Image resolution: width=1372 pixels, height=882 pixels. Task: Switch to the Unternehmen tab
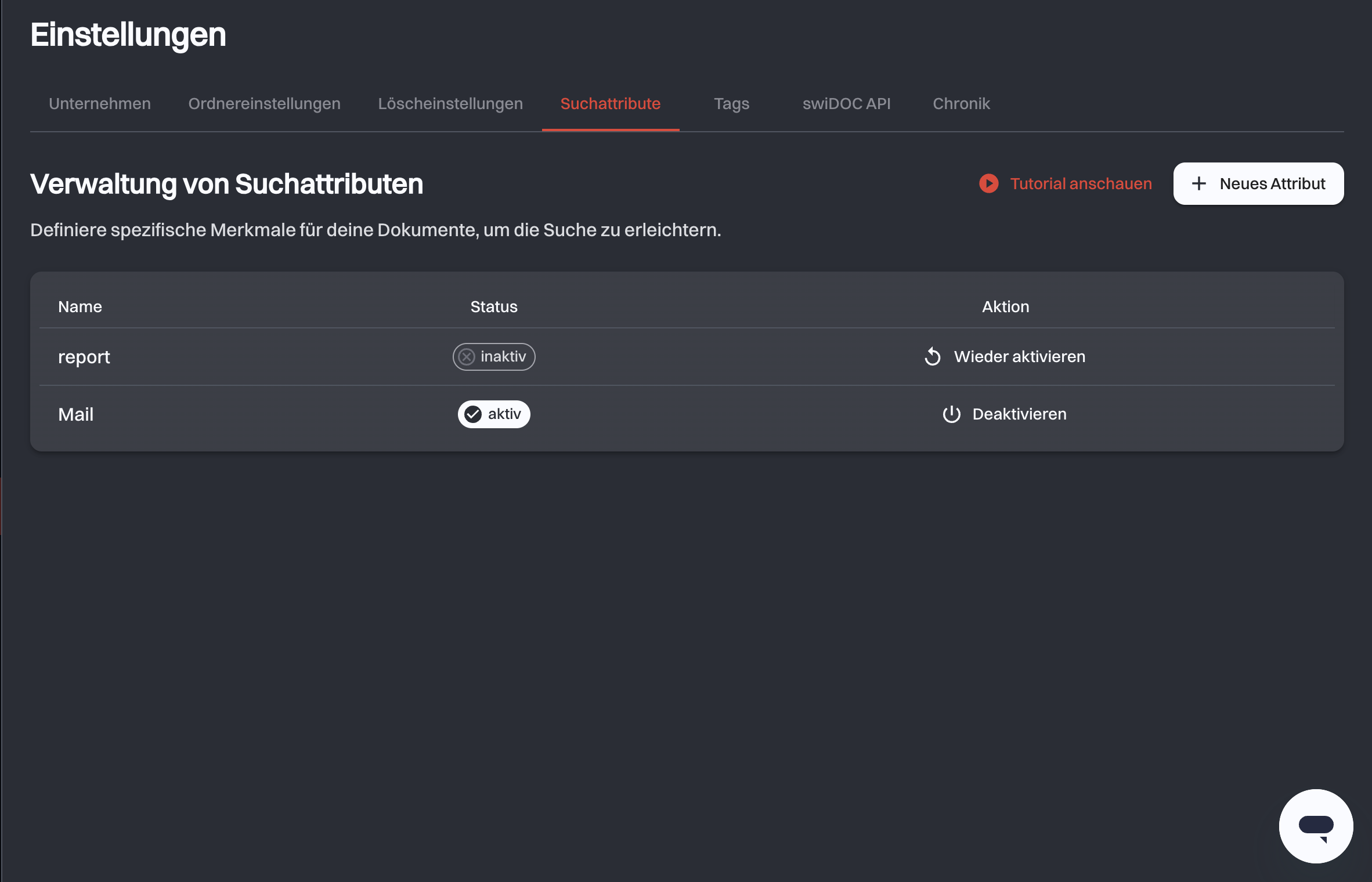point(100,103)
